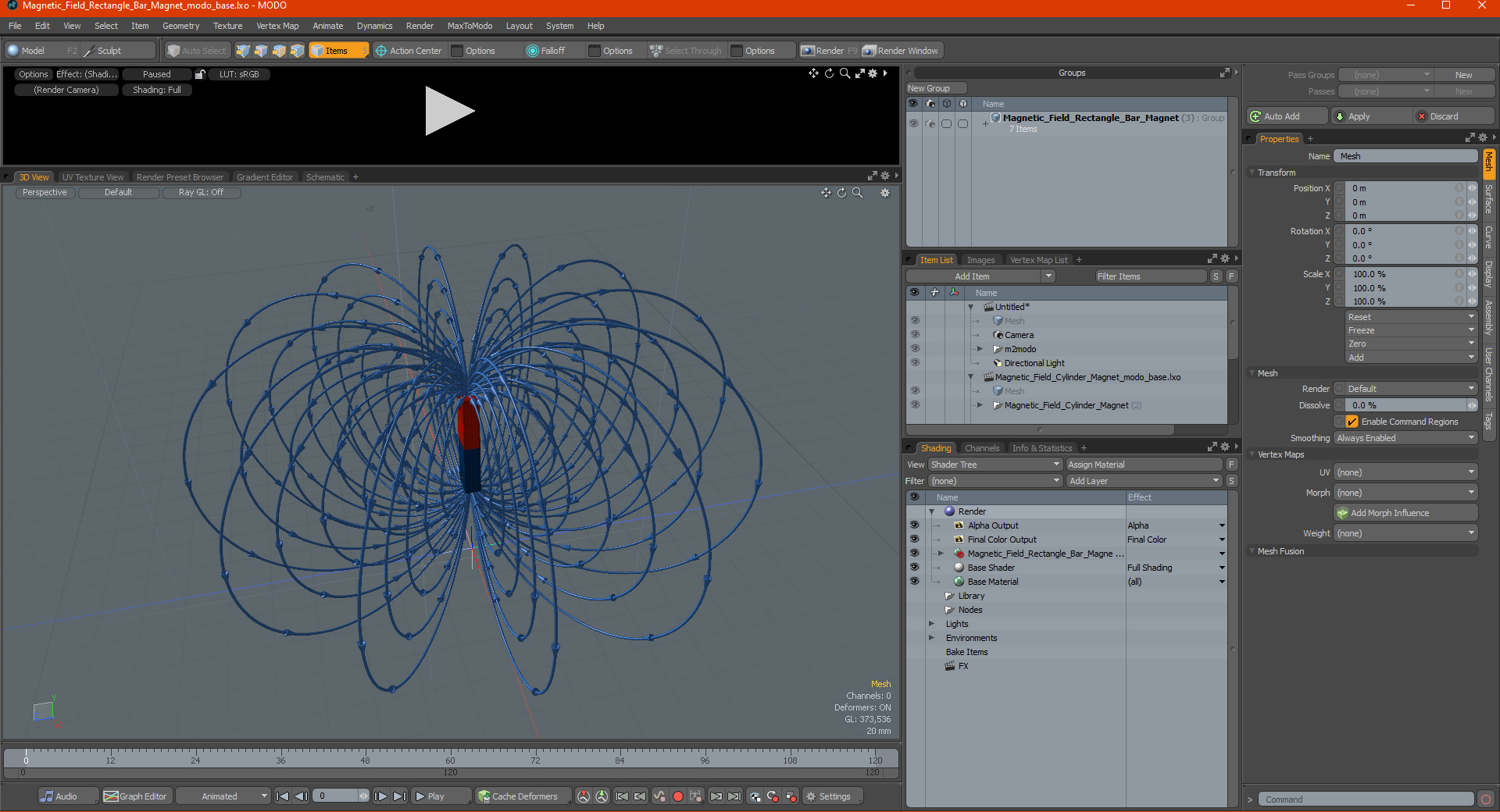Click Add Morph Influence button
The width and height of the screenshot is (1500, 812).
pyautogui.click(x=1405, y=513)
